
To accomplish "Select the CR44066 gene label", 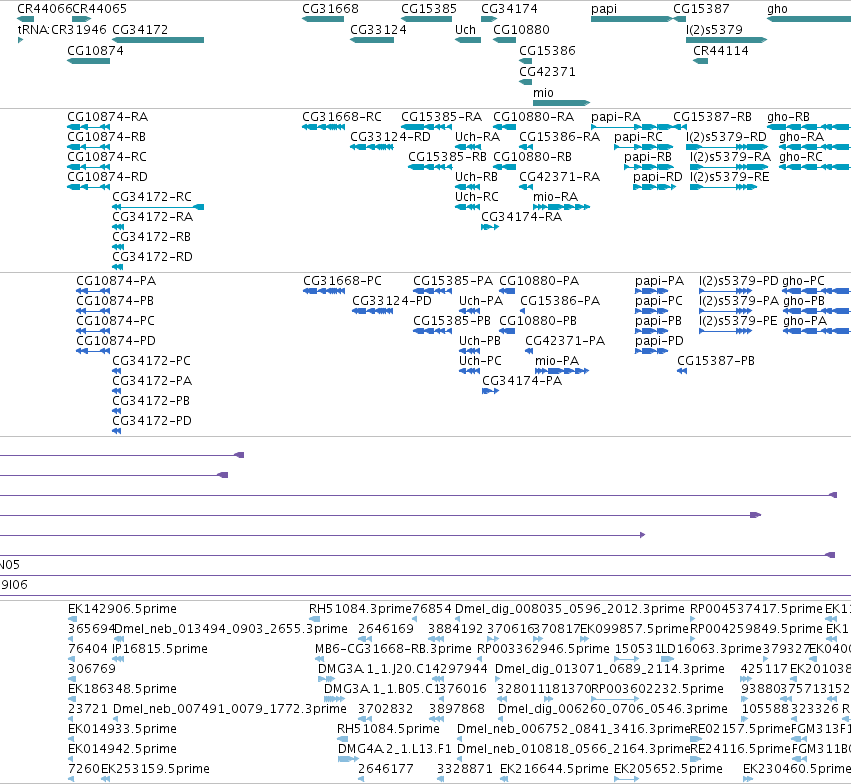I will point(45,9).
